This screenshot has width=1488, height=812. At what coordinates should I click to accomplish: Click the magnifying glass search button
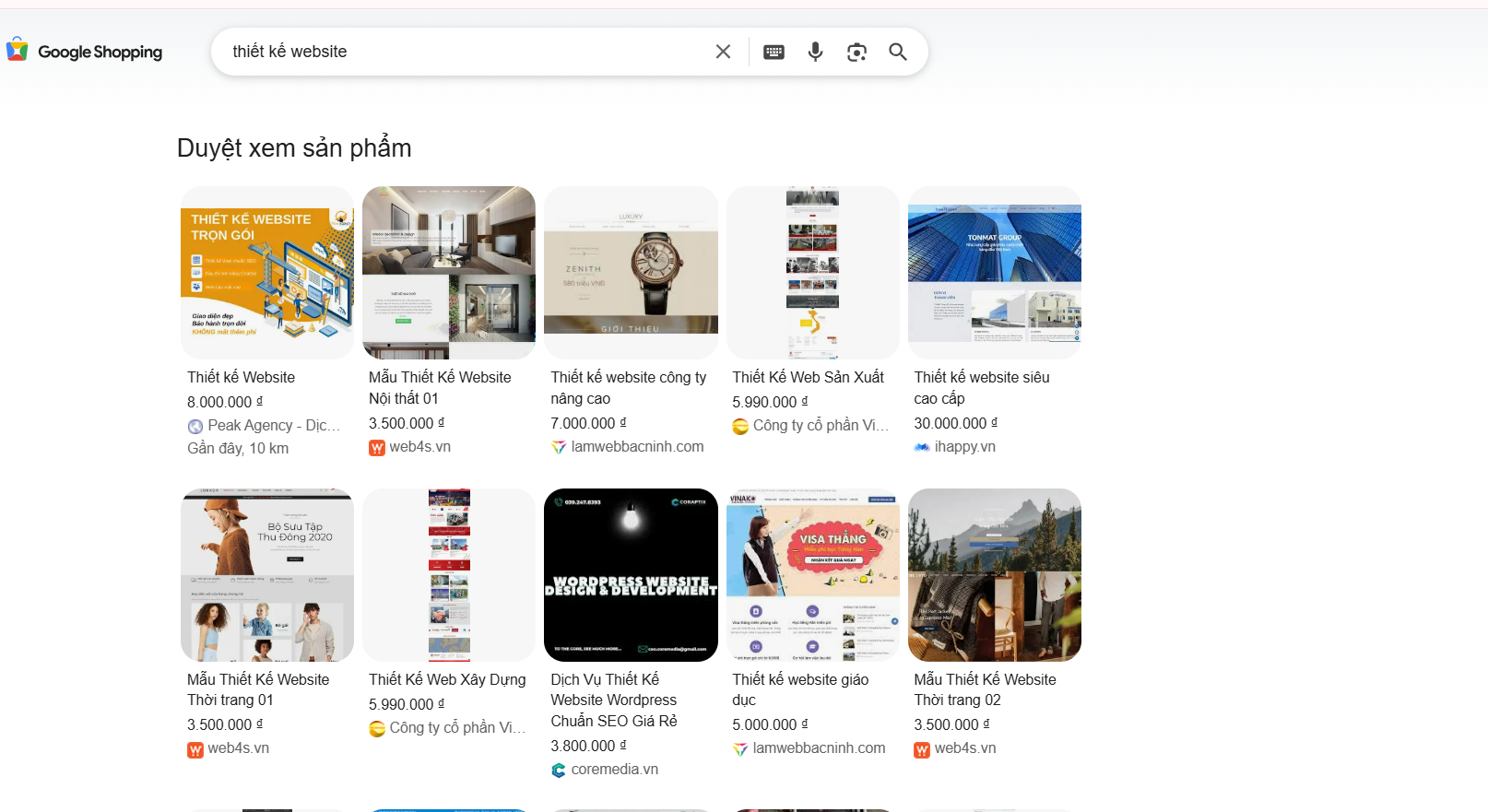coord(898,52)
